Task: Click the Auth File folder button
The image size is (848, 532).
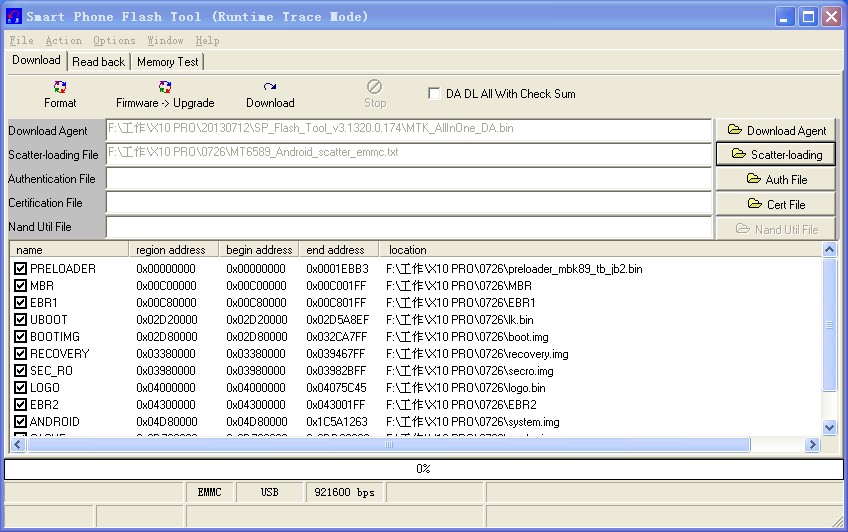Action: pyautogui.click(x=776, y=180)
